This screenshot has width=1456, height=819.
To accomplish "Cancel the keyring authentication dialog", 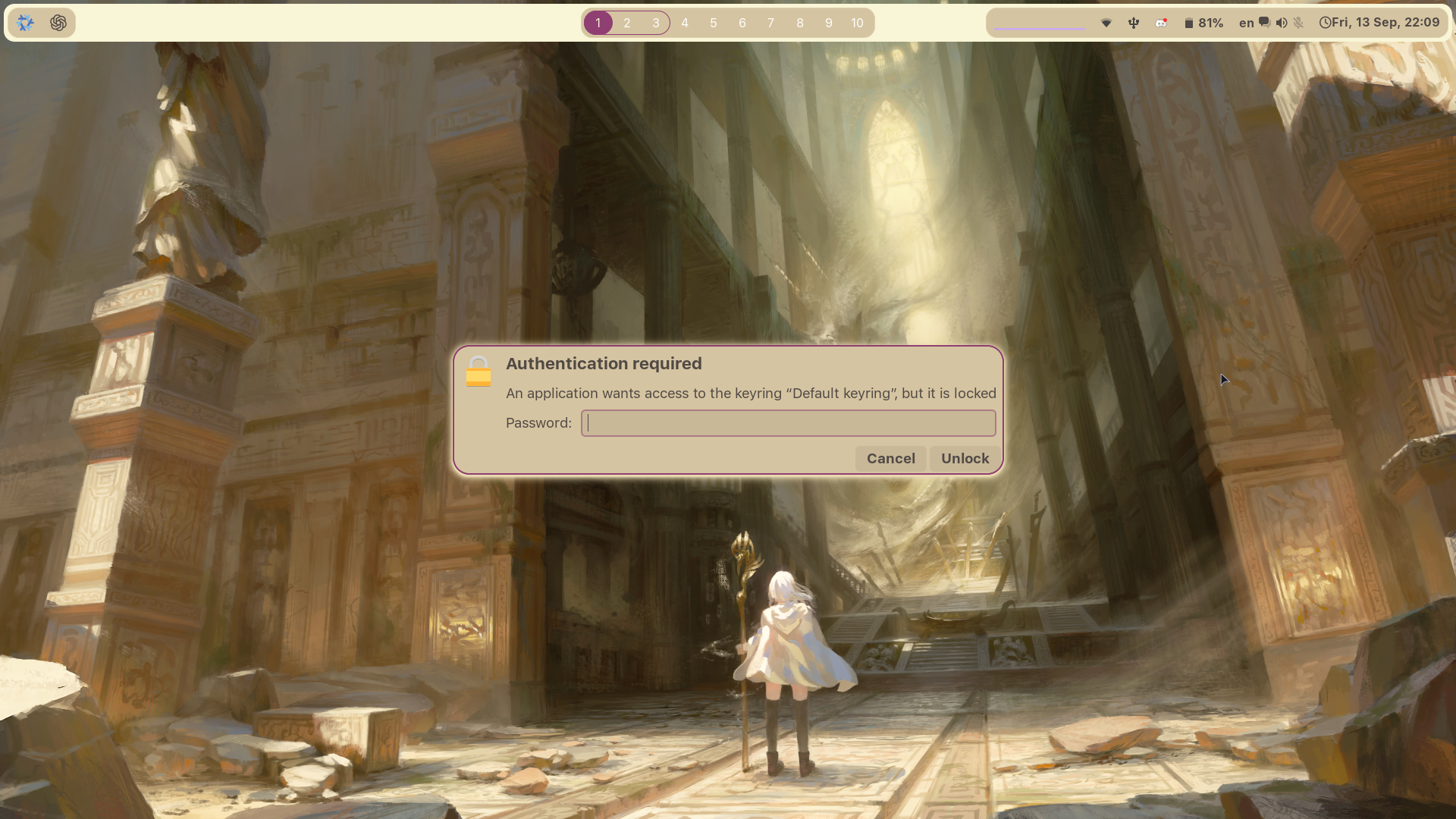I will (891, 459).
